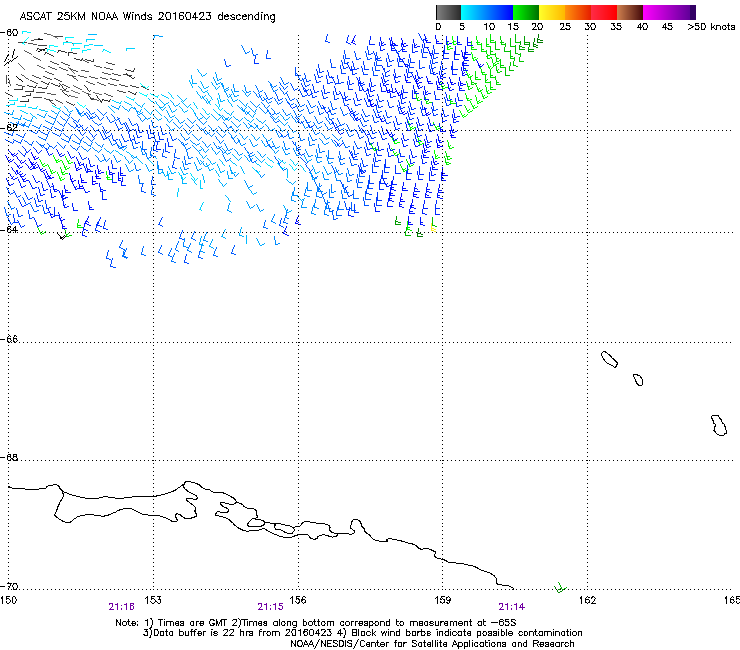This screenshot has width=740, height=650.
Task: Click the purple '21:15' time label
Action: coord(270,607)
